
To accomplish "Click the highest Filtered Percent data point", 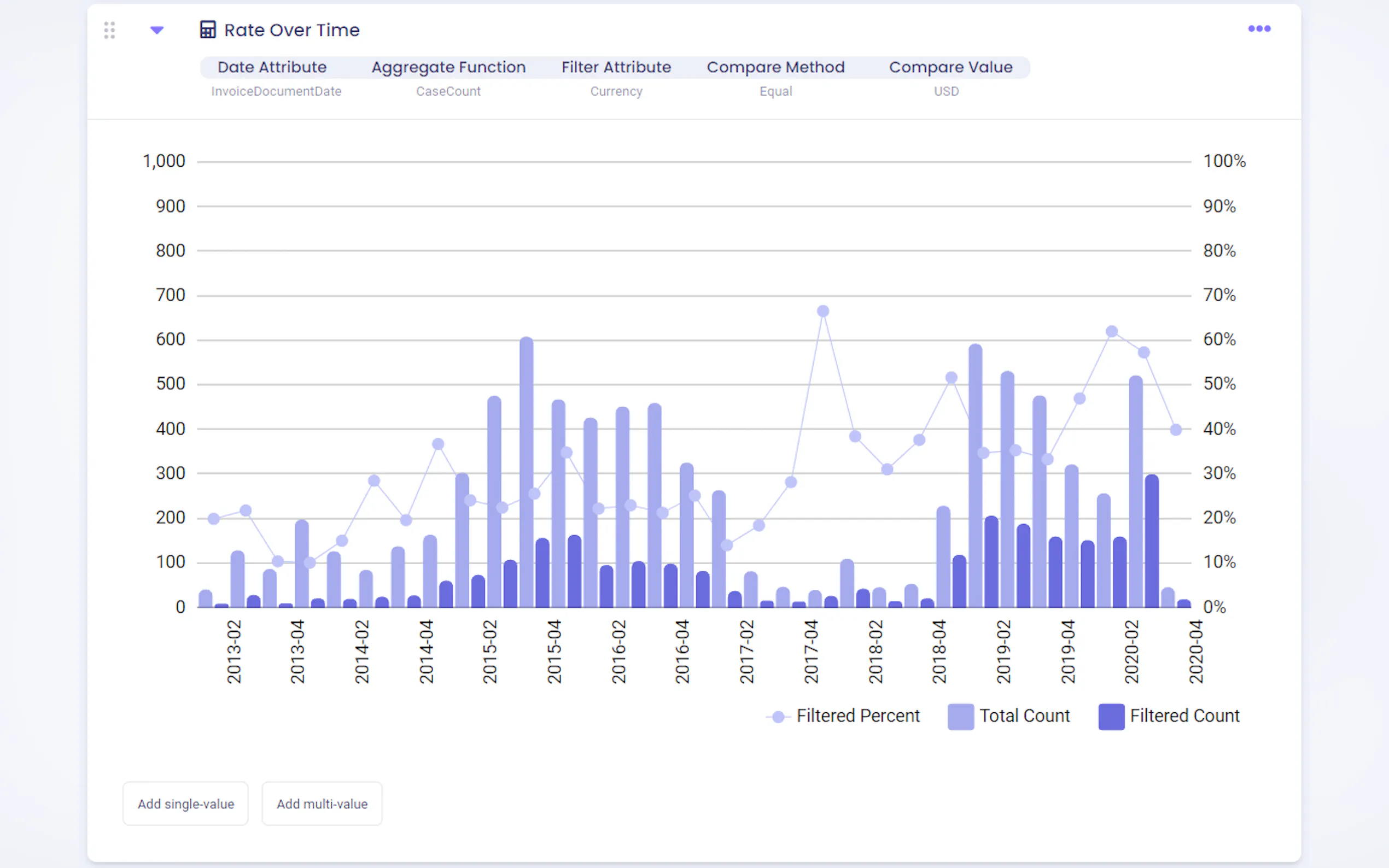I will tap(822, 311).
